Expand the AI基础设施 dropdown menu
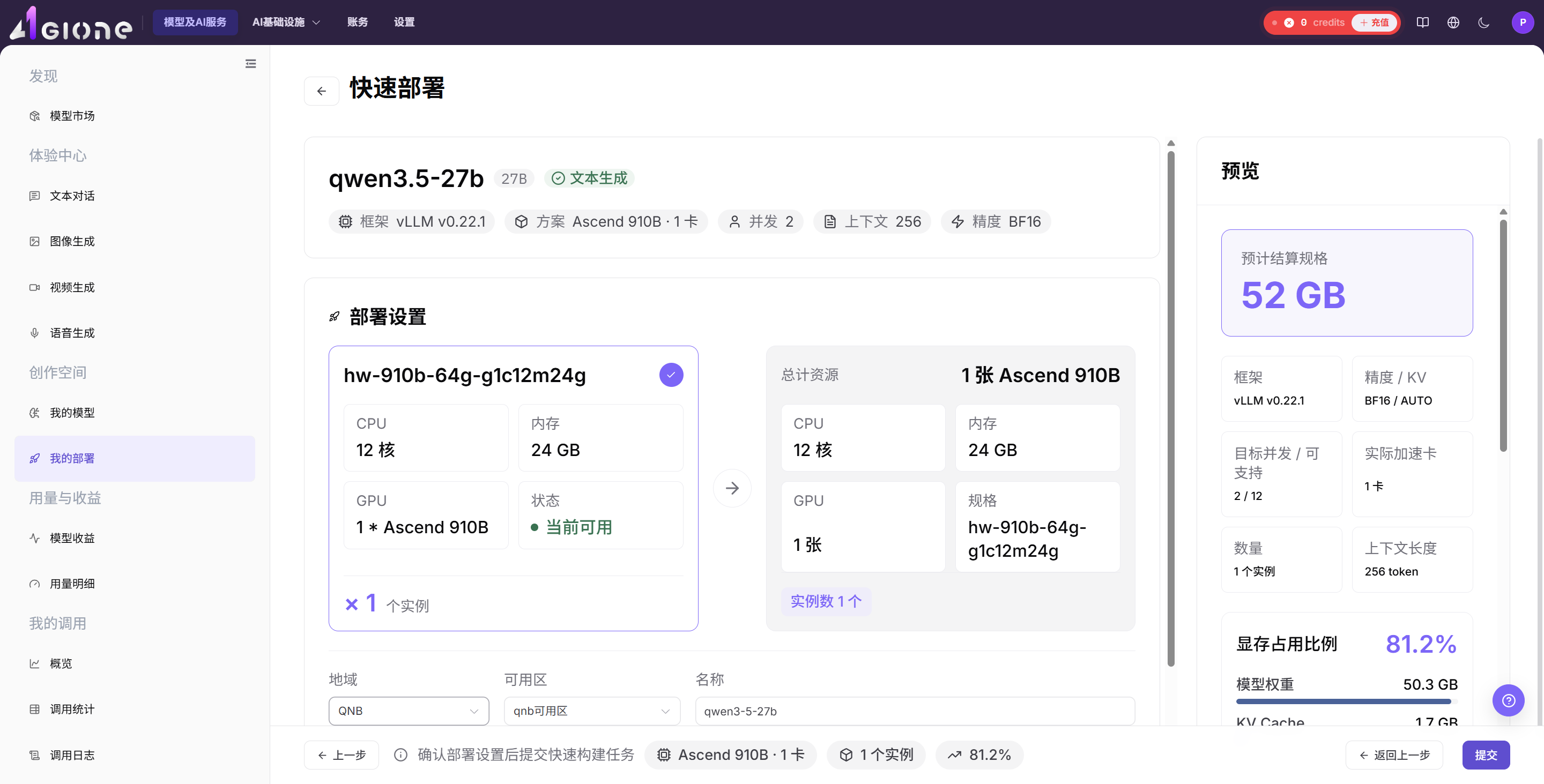This screenshot has height=784, width=1544. (286, 22)
